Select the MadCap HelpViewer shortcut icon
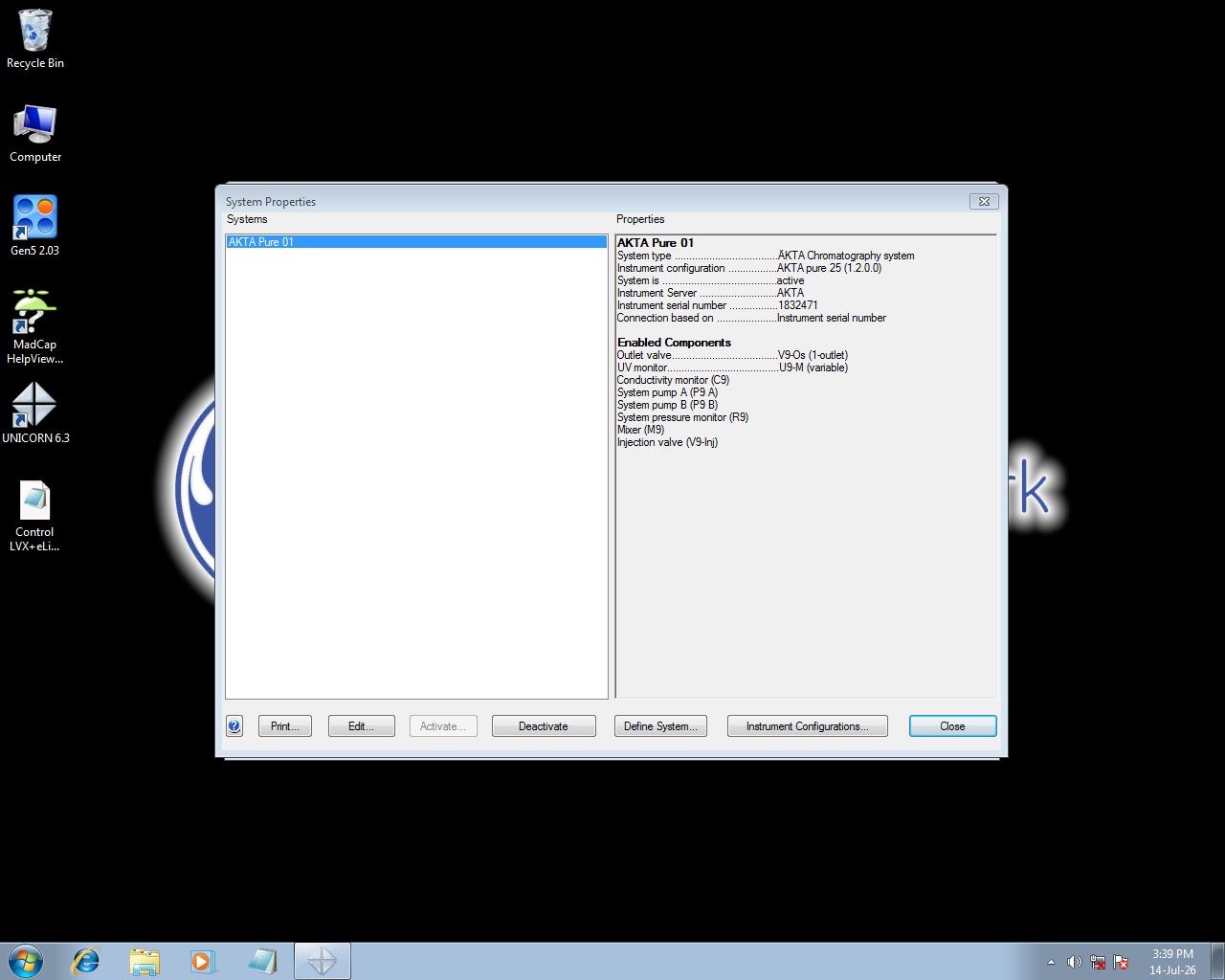 pyautogui.click(x=35, y=326)
